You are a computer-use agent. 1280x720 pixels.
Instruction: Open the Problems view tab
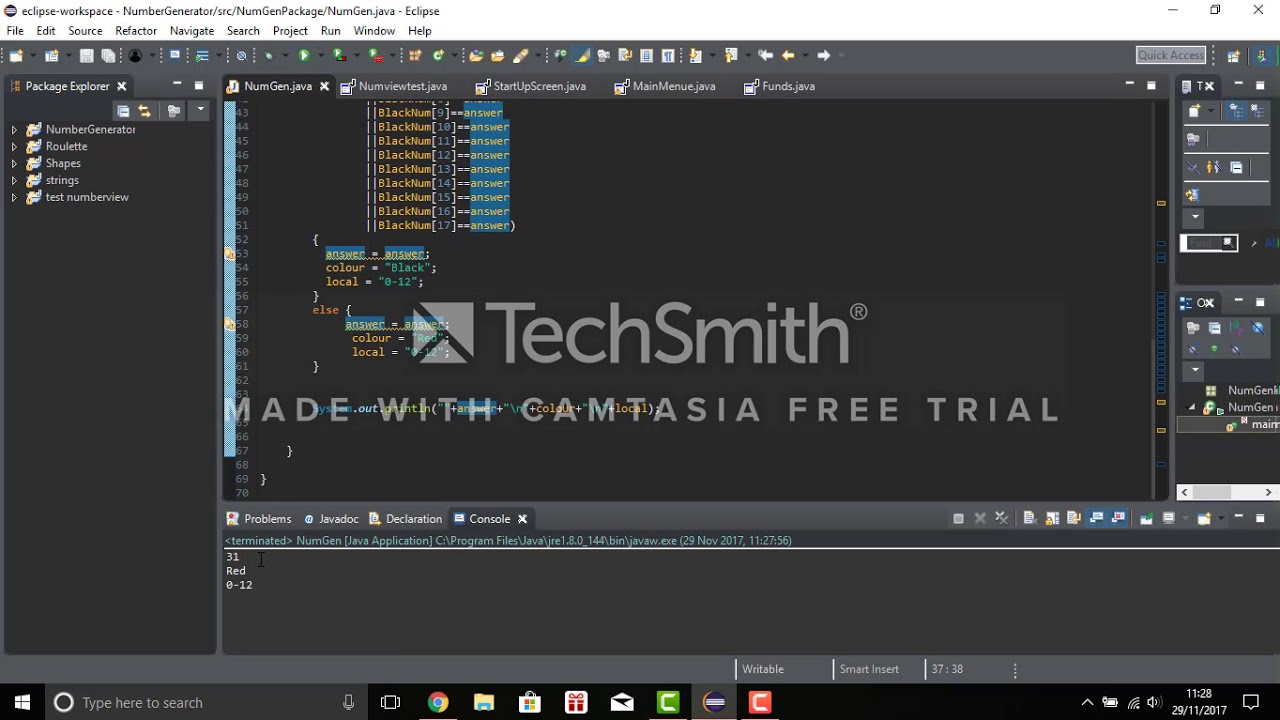pyautogui.click(x=259, y=519)
